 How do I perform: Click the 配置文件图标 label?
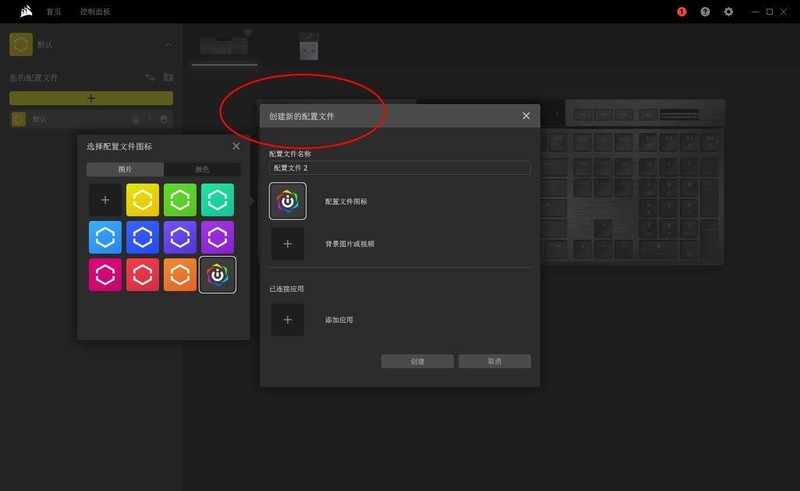pyautogui.click(x=346, y=202)
